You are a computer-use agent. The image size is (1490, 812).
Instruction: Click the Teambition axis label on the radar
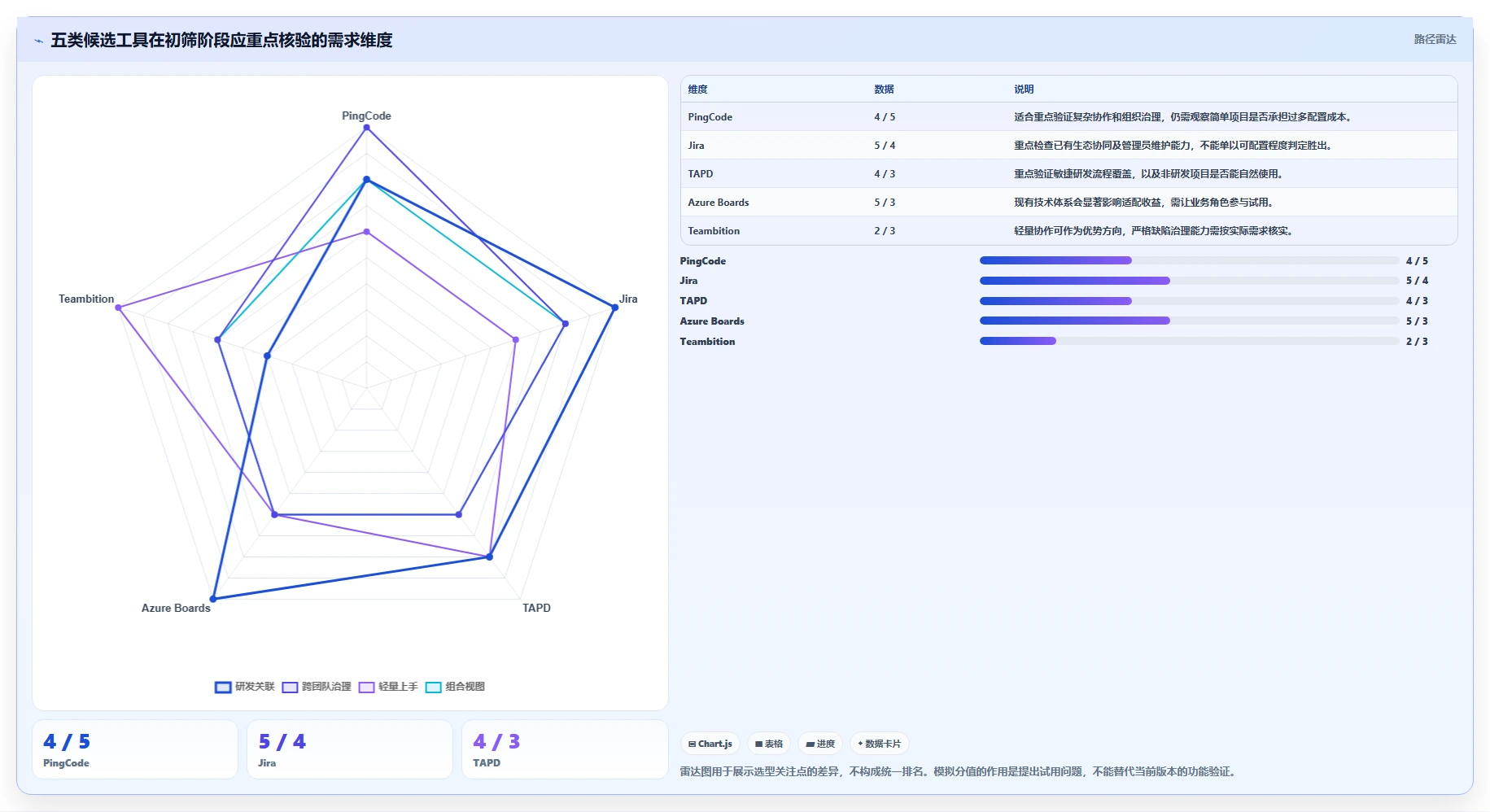pyautogui.click(x=86, y=299)
